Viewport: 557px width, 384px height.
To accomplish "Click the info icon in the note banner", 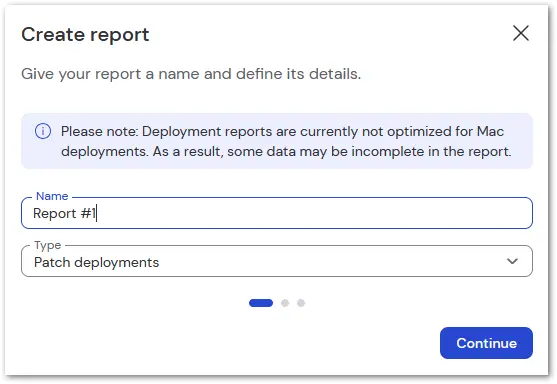I will pos(43,131).
